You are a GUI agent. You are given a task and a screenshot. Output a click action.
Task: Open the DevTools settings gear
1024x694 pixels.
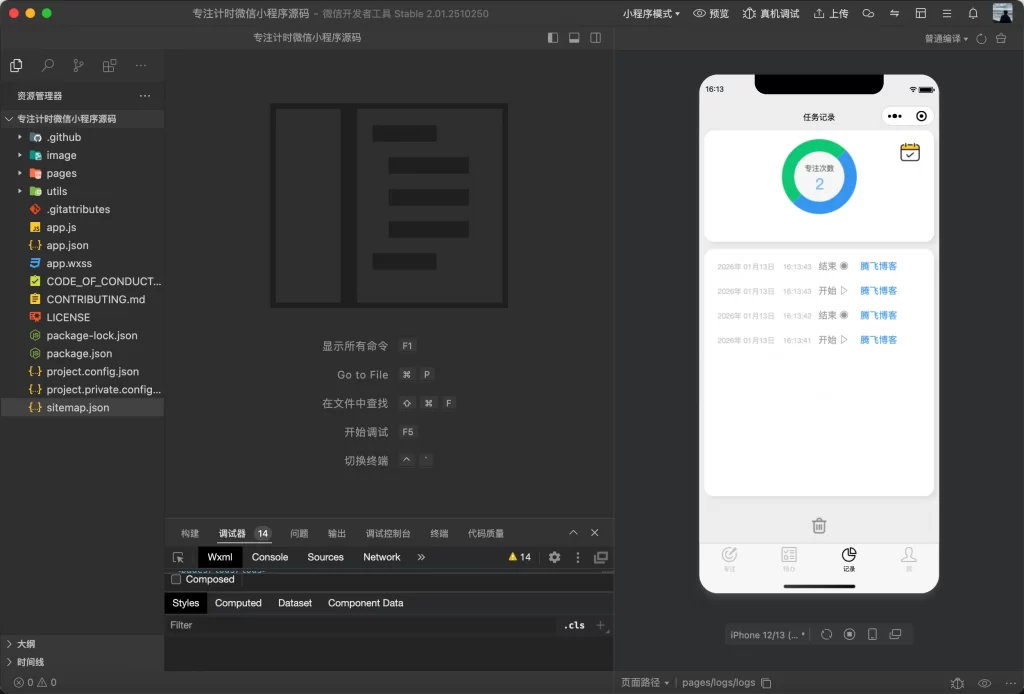point(555,557)
